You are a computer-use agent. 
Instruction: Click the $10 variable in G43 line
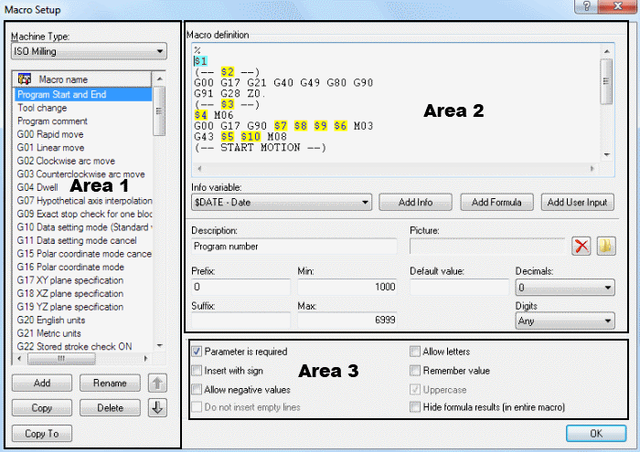pos(250,137)
